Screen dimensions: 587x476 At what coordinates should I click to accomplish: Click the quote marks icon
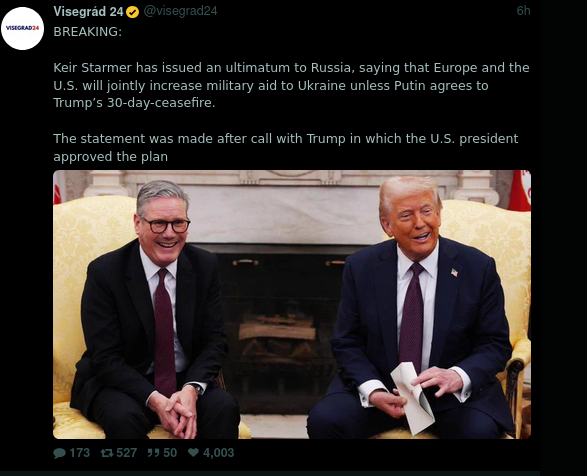pyautogui.click(x=153, y=453)
